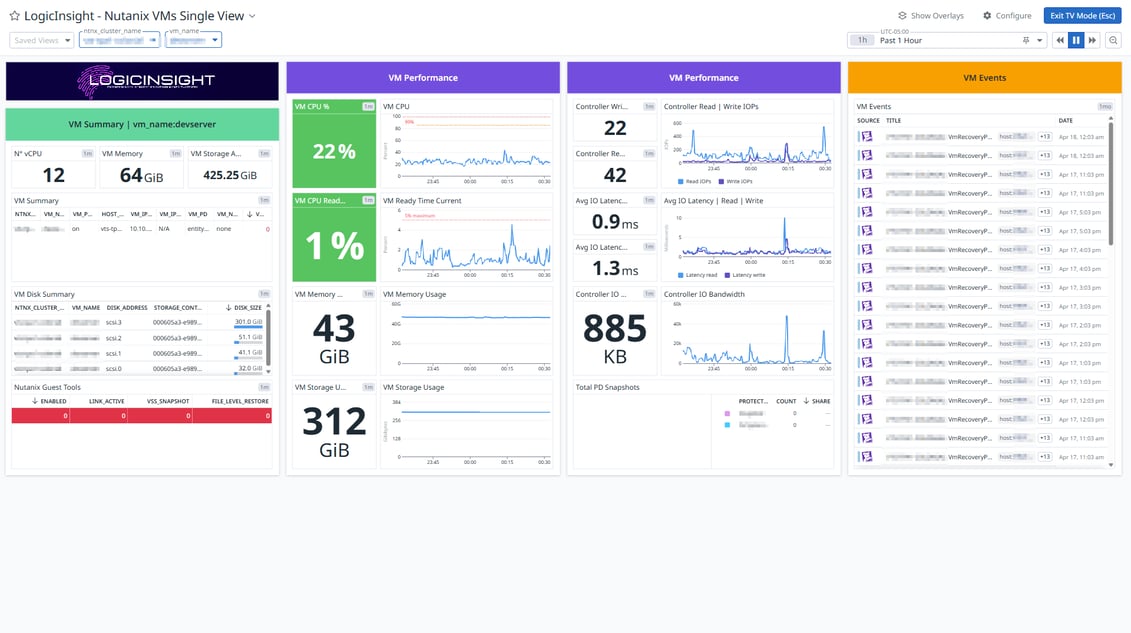Image resolution: width=1131 pixels, height=633 pixels.
Task: Click scroll-down arrow in VM Disk Summary
Action: pyautogui.click(x=268, y=371)
